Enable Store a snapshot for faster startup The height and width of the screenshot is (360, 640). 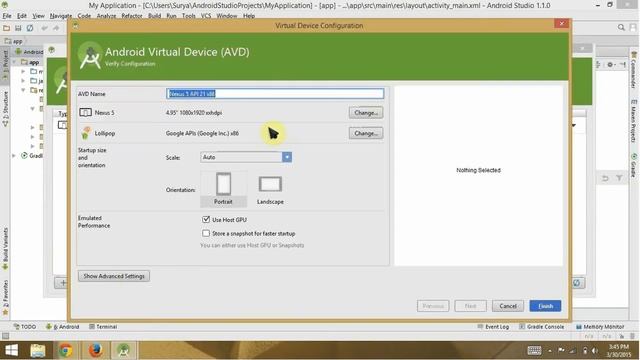206,233
